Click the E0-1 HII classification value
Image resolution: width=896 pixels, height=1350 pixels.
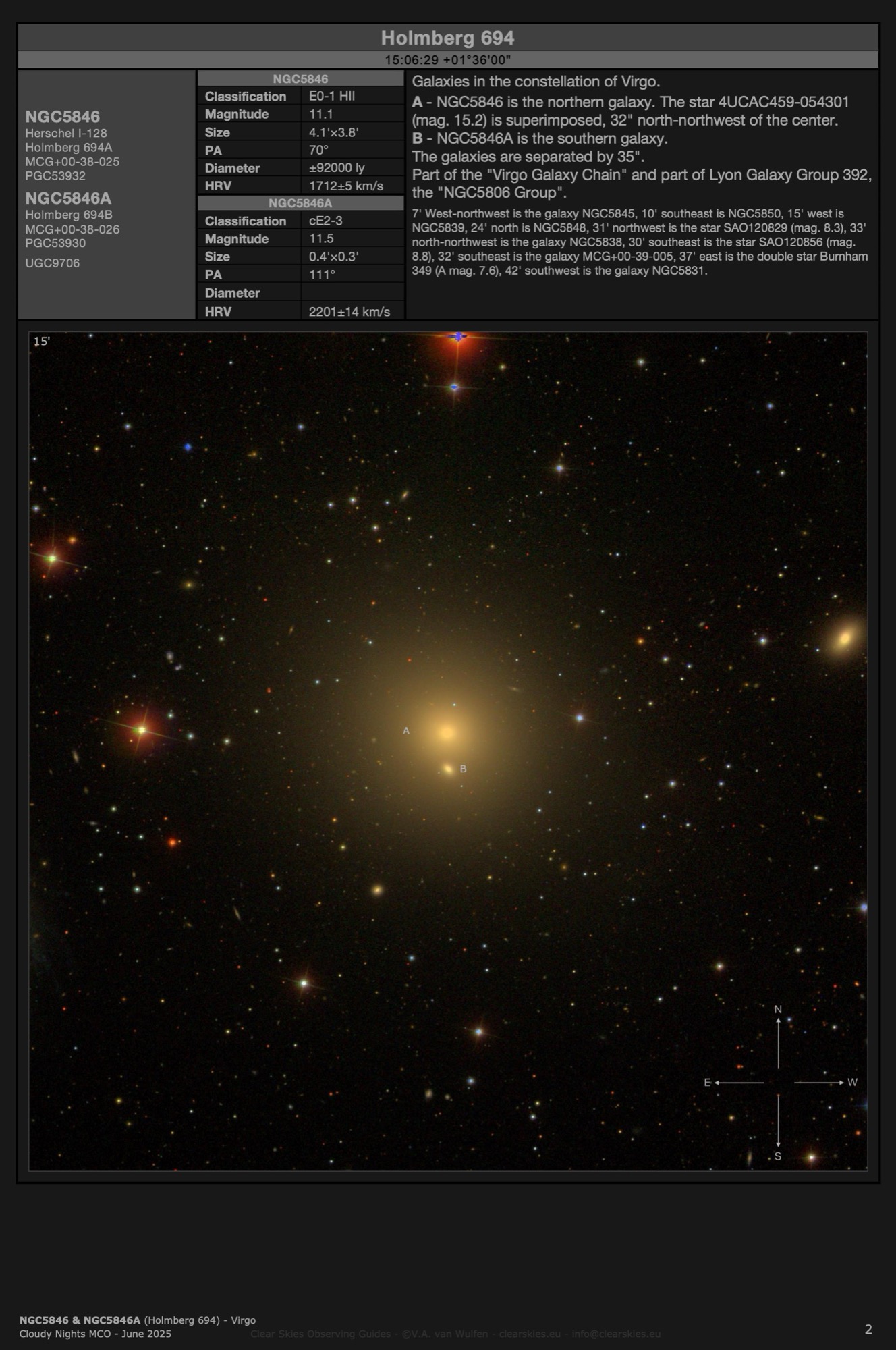pyautogui.click(x=332, y=96)
